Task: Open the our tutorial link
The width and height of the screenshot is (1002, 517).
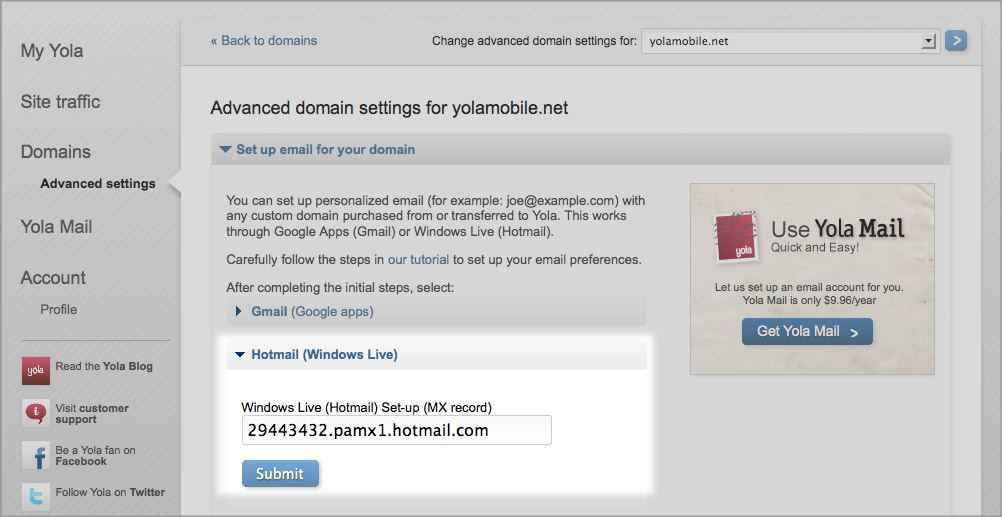Action: (x=419, y=260)
